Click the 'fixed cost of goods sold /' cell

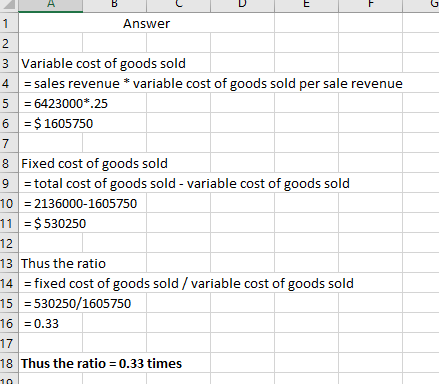[x=189, y=283]
